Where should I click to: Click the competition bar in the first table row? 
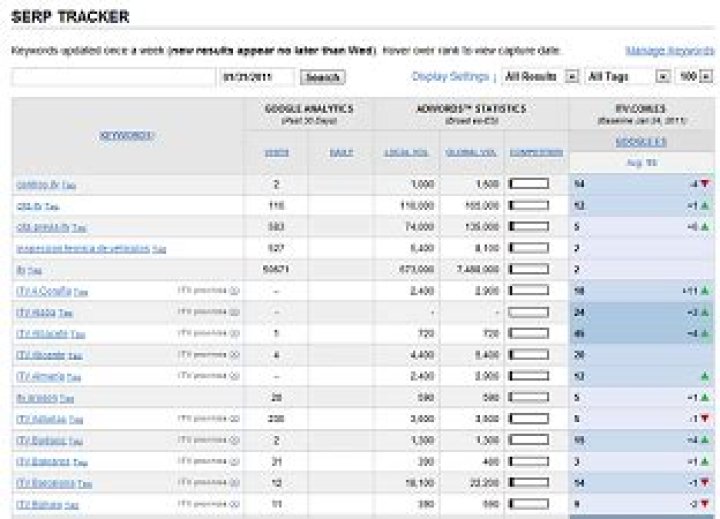click(x=529, y=184)
